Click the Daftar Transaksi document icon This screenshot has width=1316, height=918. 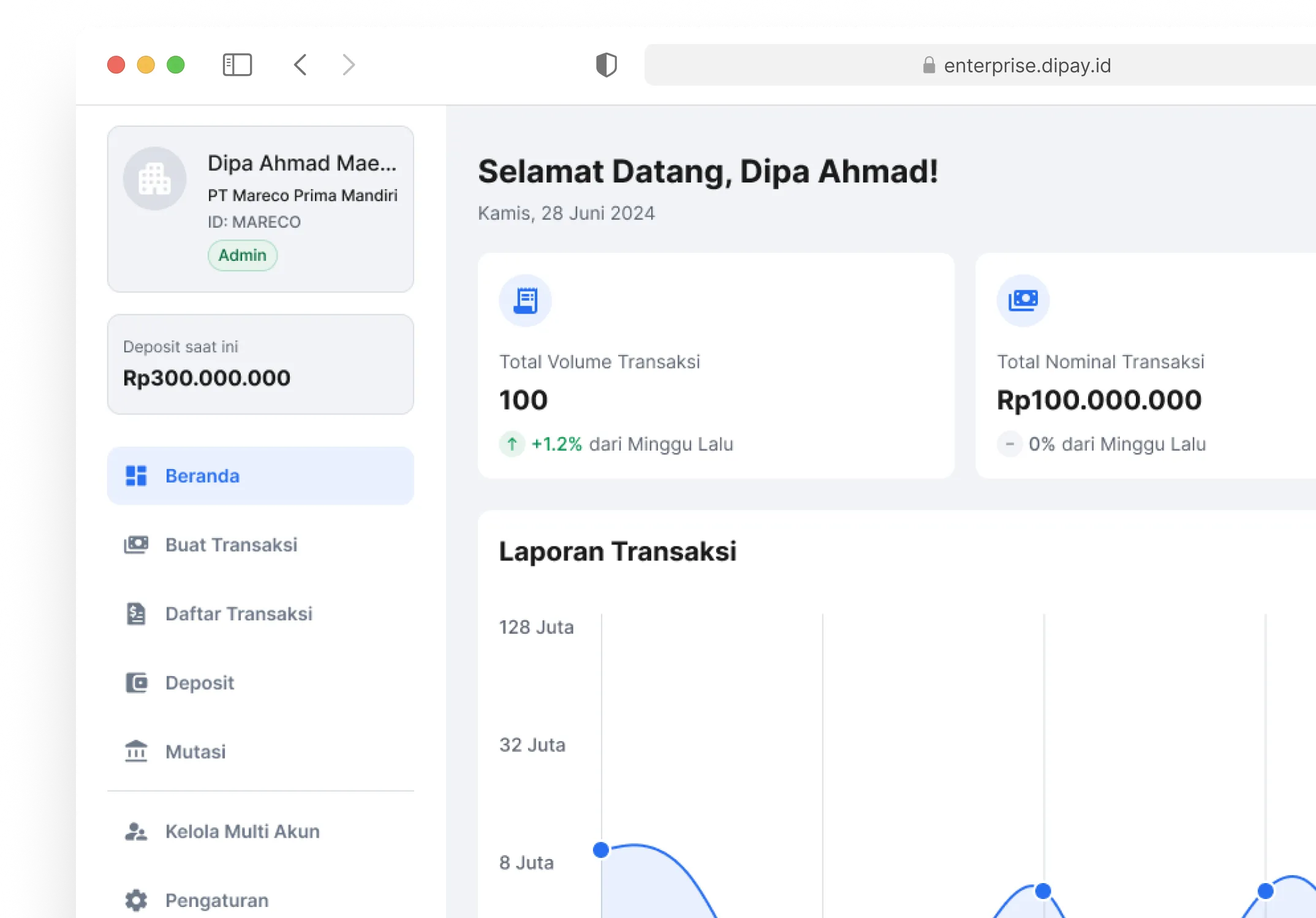pos(136,614)
